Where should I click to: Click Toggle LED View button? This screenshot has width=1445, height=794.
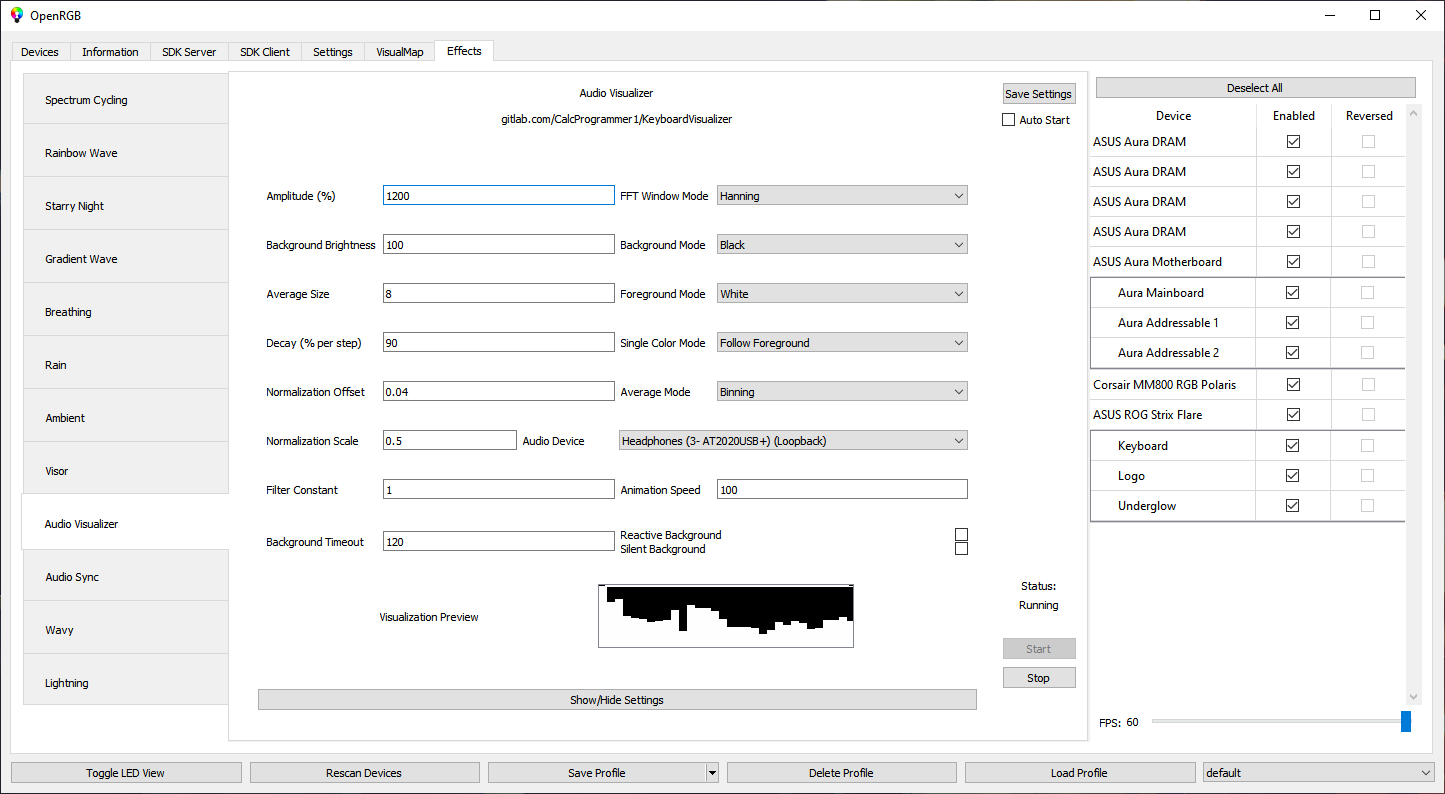(126, 773)
